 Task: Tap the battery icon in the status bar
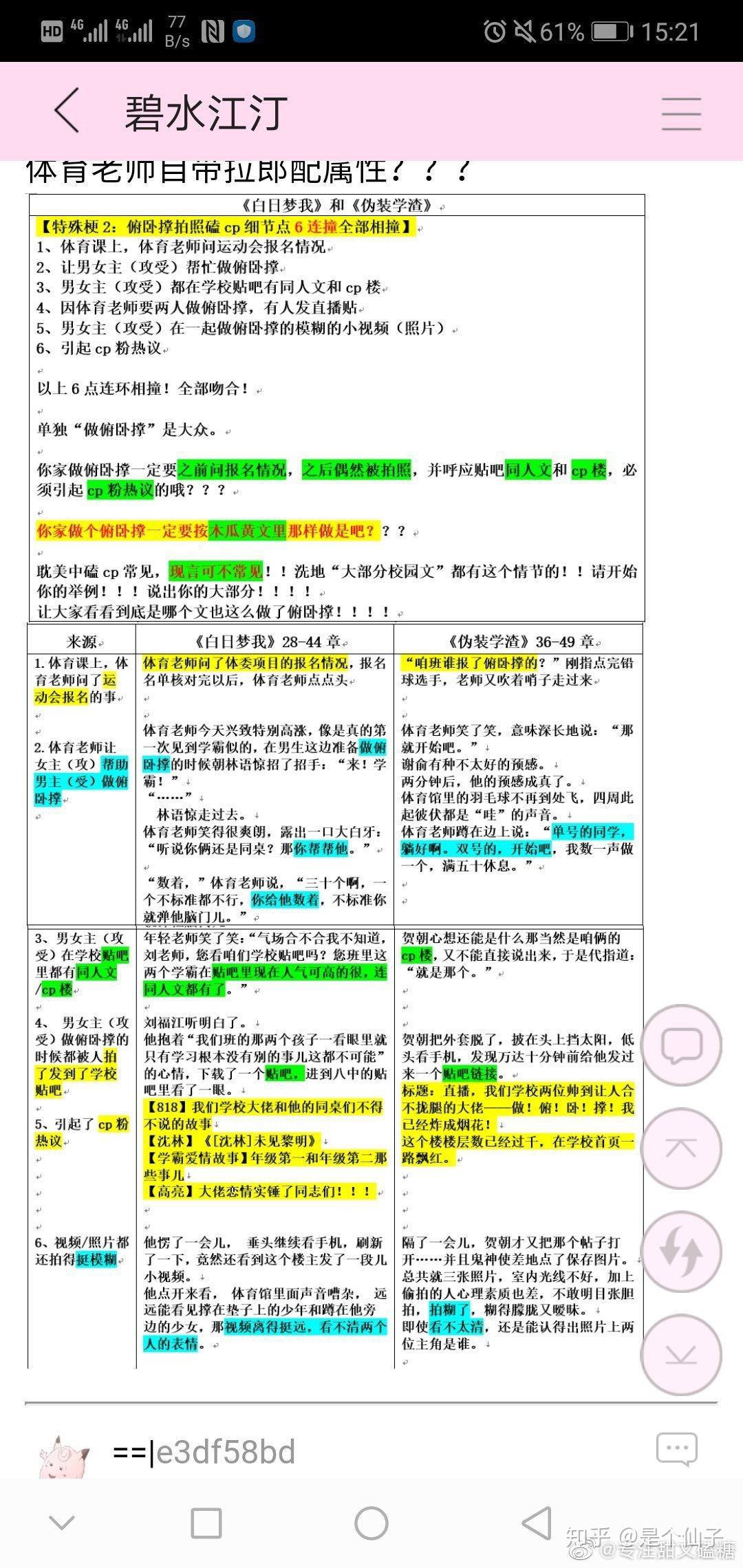click(x=612, y=32)
